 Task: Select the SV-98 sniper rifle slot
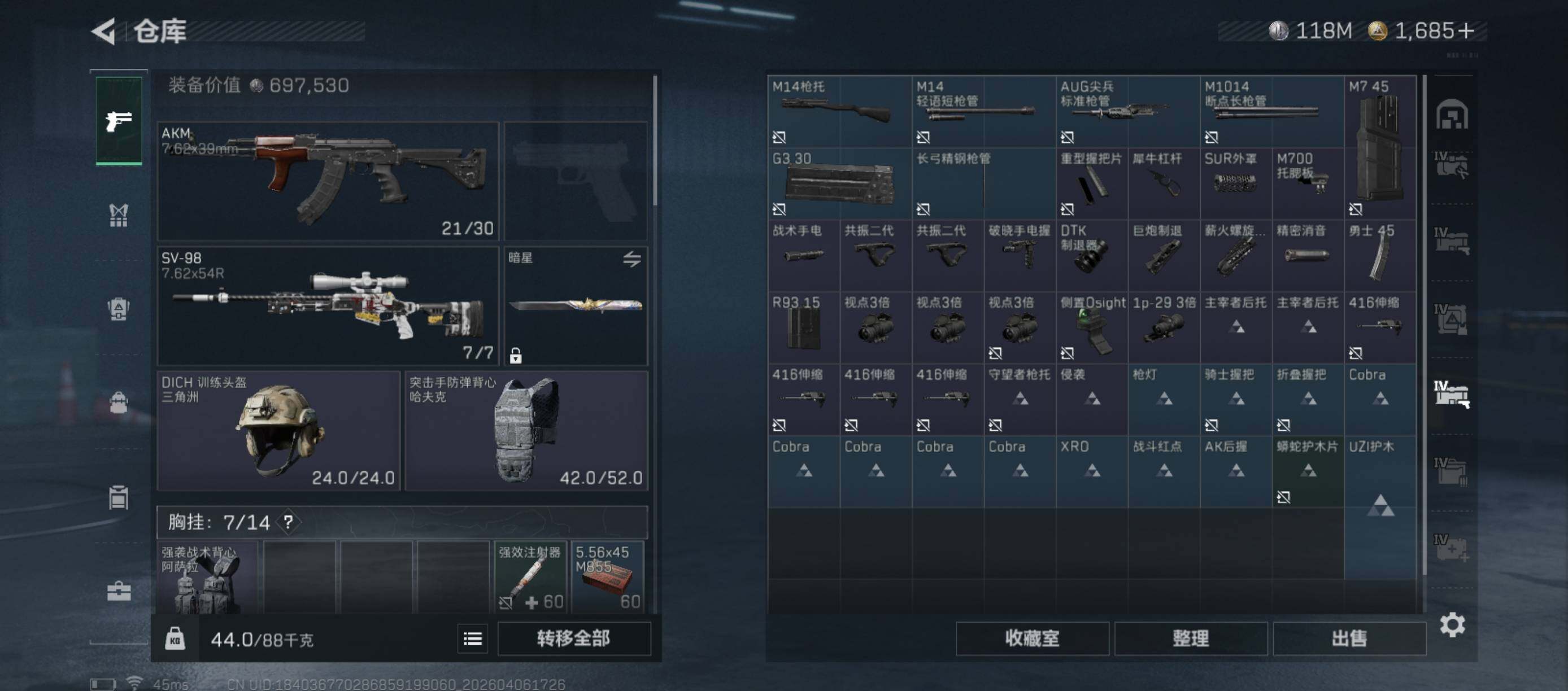coord(328,306)
